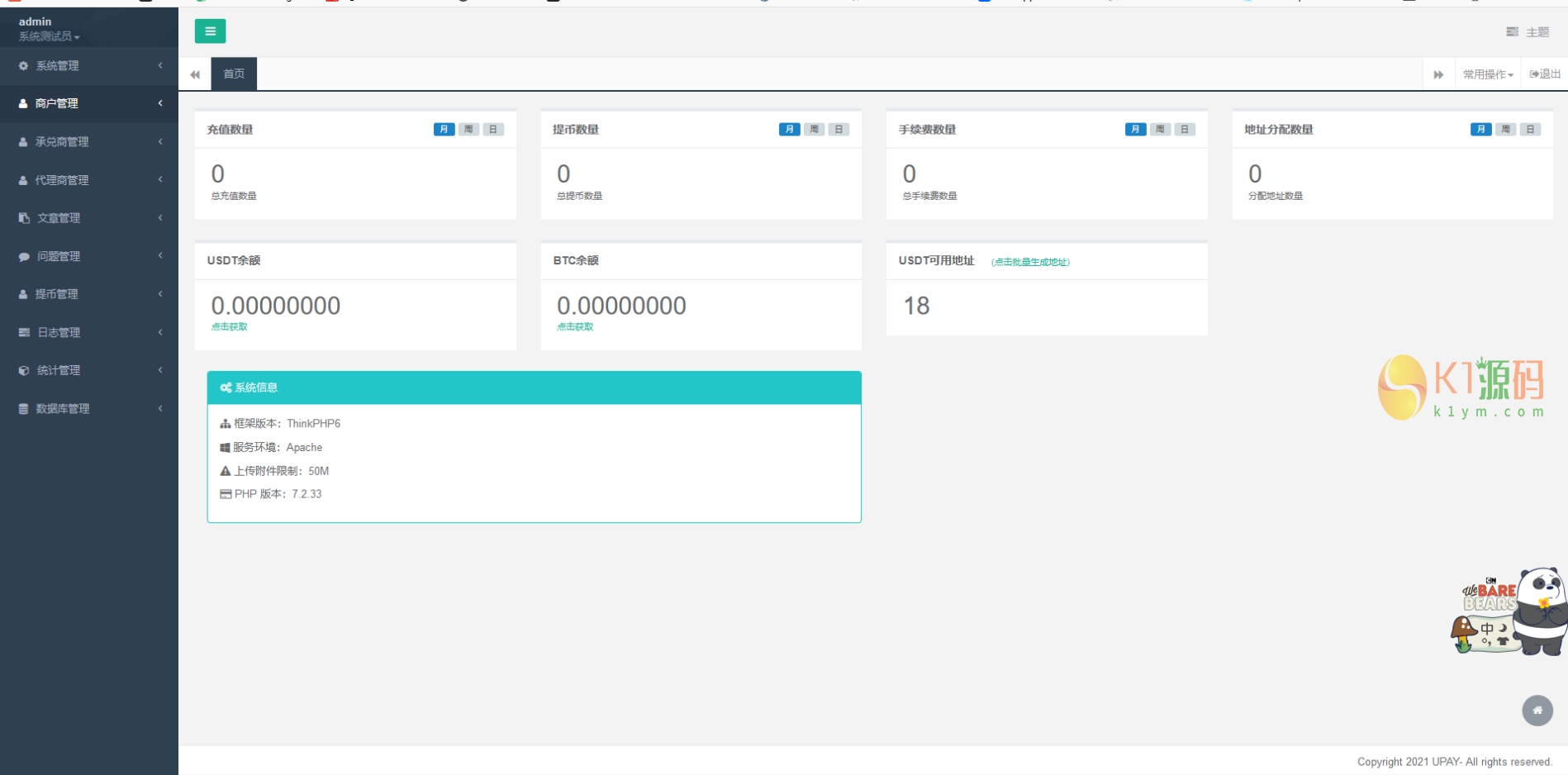The width and height of the screenshot is (1568, 775).
Task: Click the round back-to-top button
Action: [x=1537, y=711]
